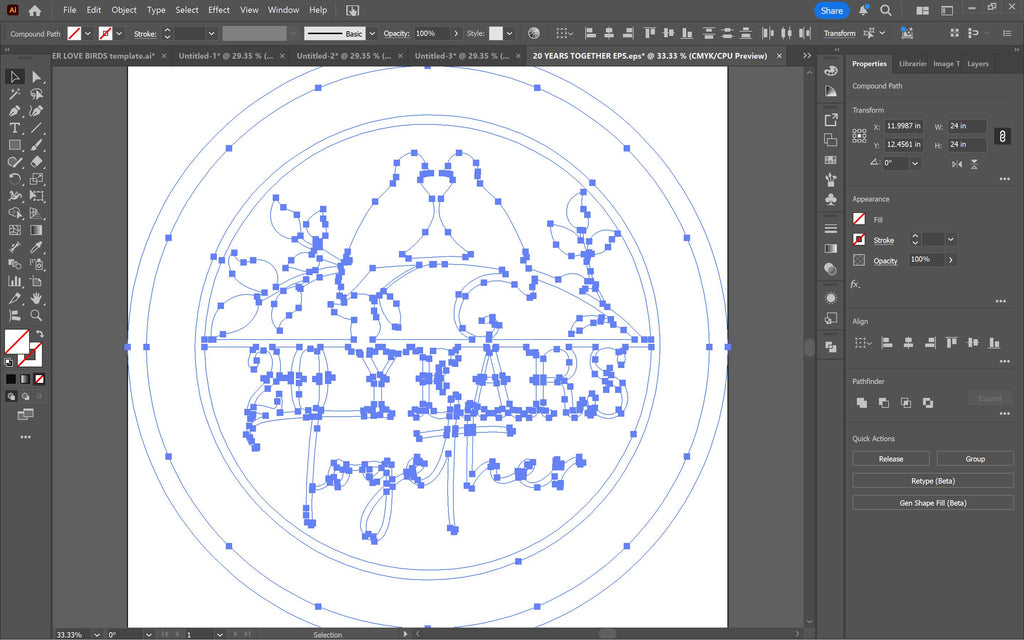Click Unite in Pathfinder panel

pyautogui.click(x=861, y=403)
